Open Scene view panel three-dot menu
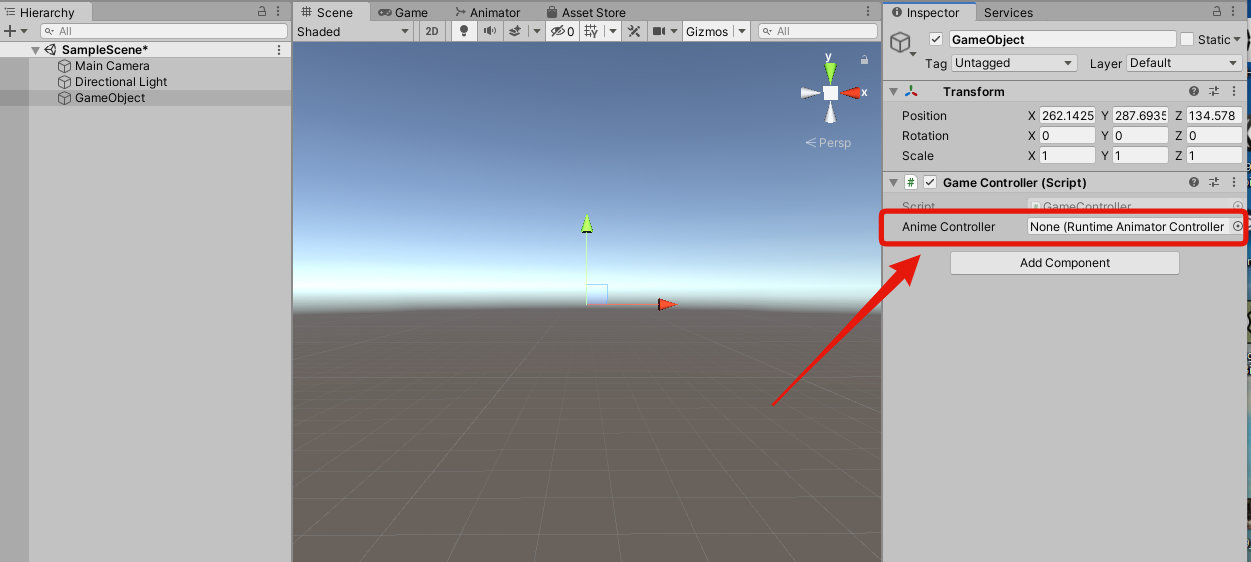 [868, 11]
